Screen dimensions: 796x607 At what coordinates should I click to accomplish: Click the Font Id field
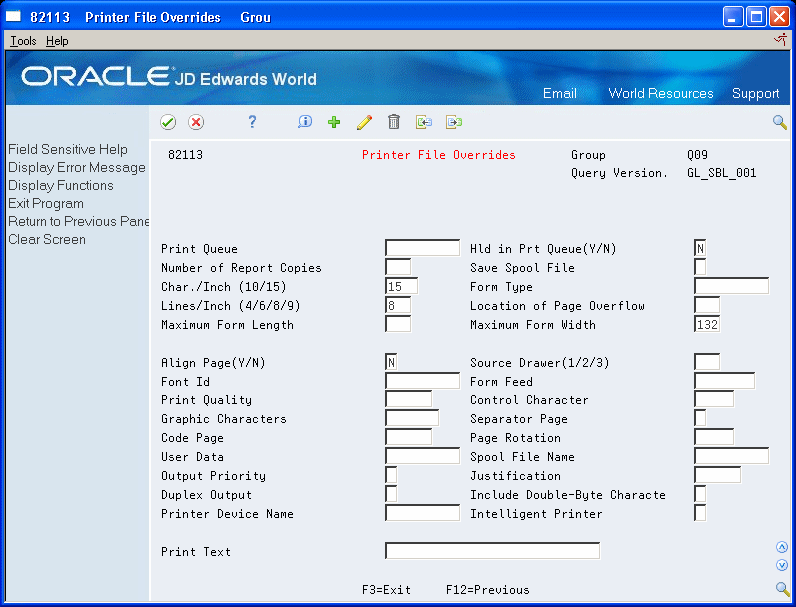point(422,381)
